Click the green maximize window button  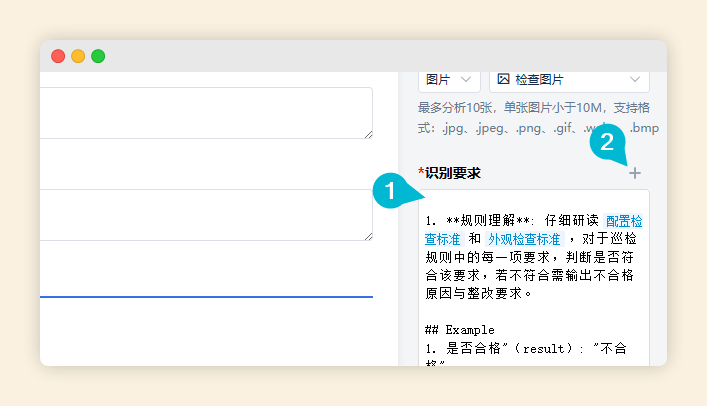tap(98, 56)
